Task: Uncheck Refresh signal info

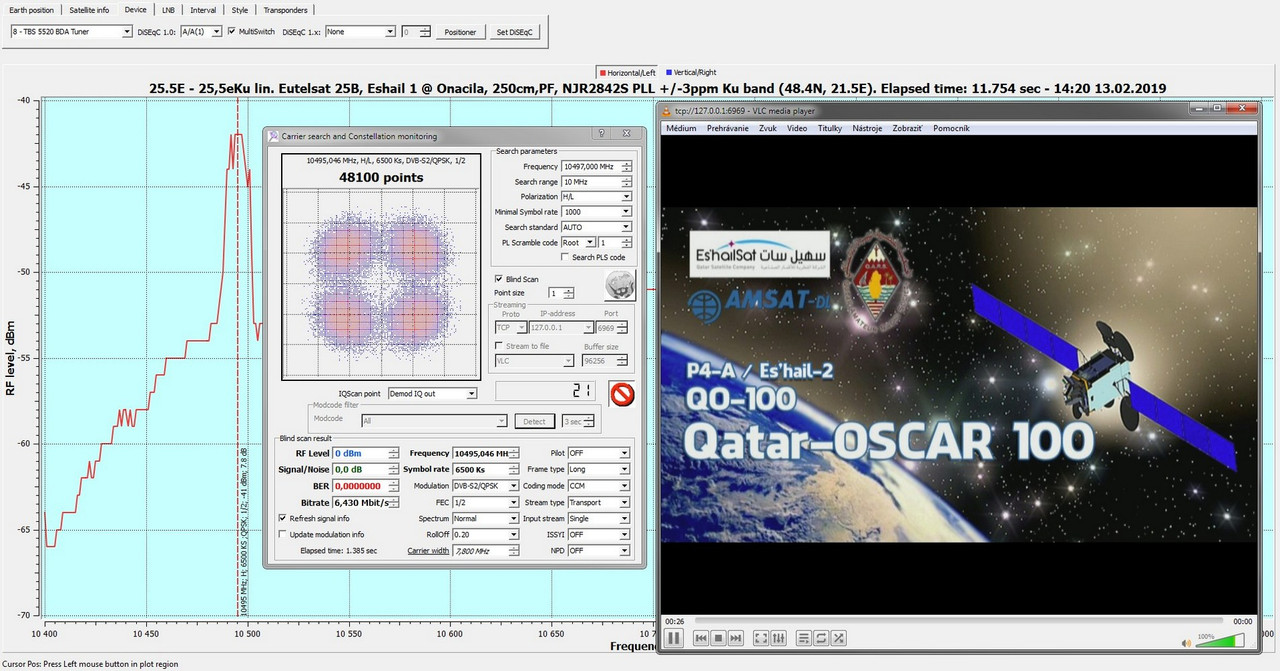Action: 282,518
